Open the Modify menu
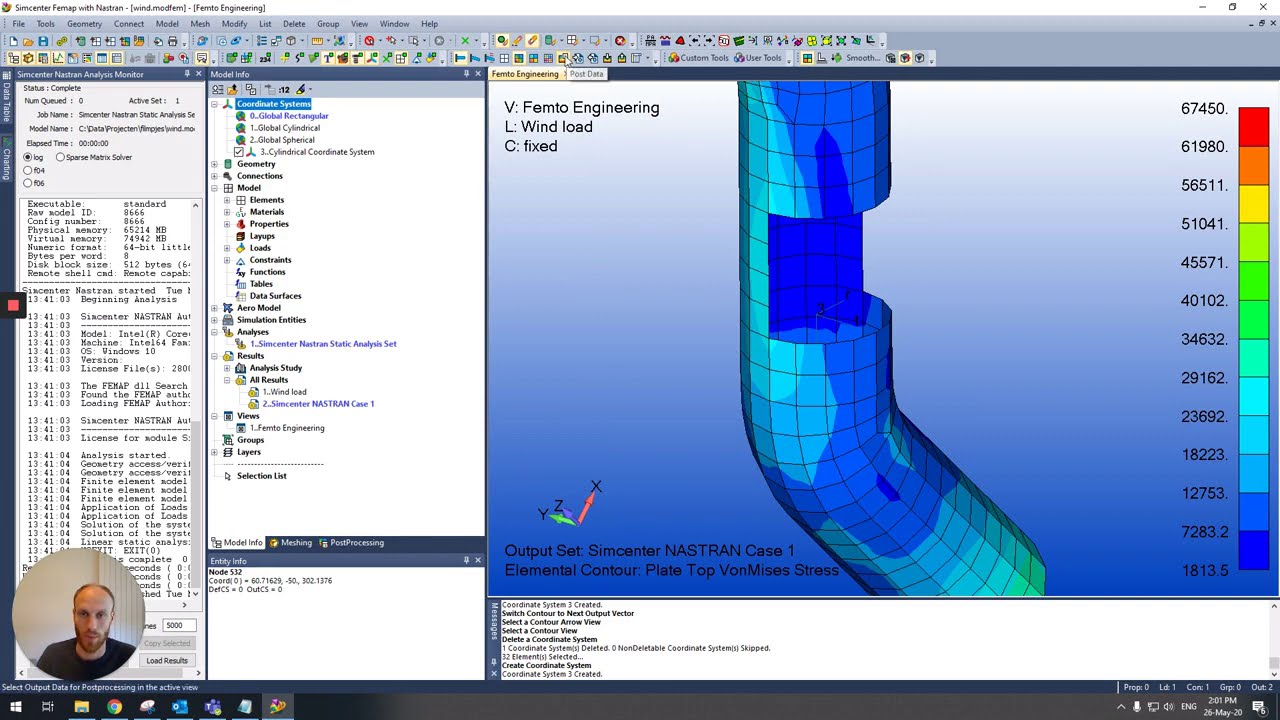 (234, 24)
